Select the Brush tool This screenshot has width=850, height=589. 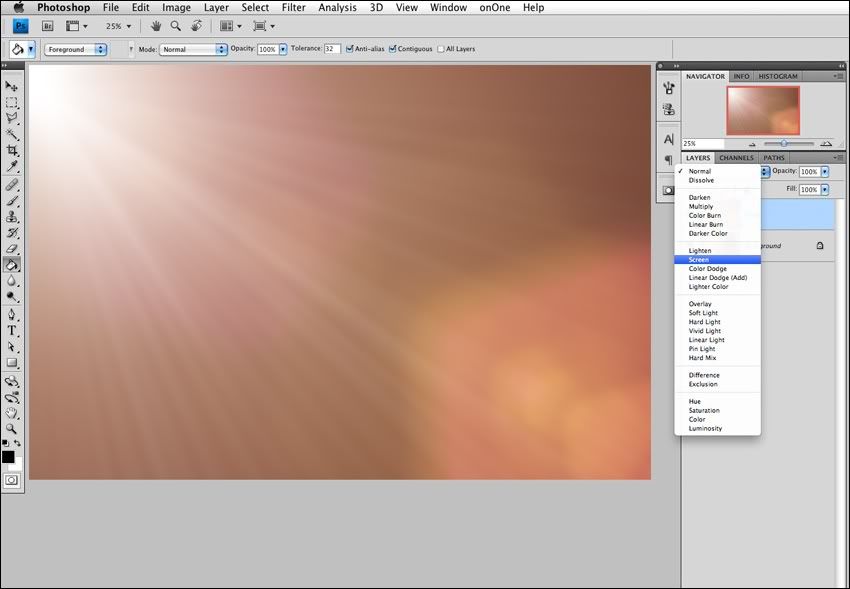pos(11,201)
